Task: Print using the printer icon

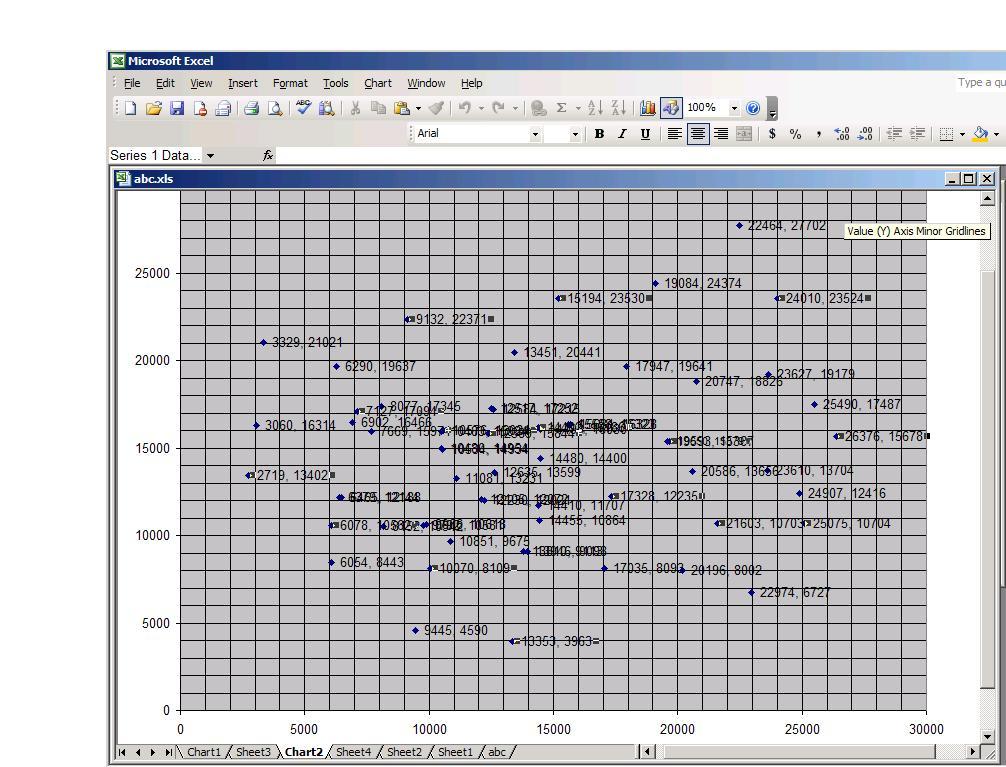Action: pyautogui.click(x=252, y=108)
